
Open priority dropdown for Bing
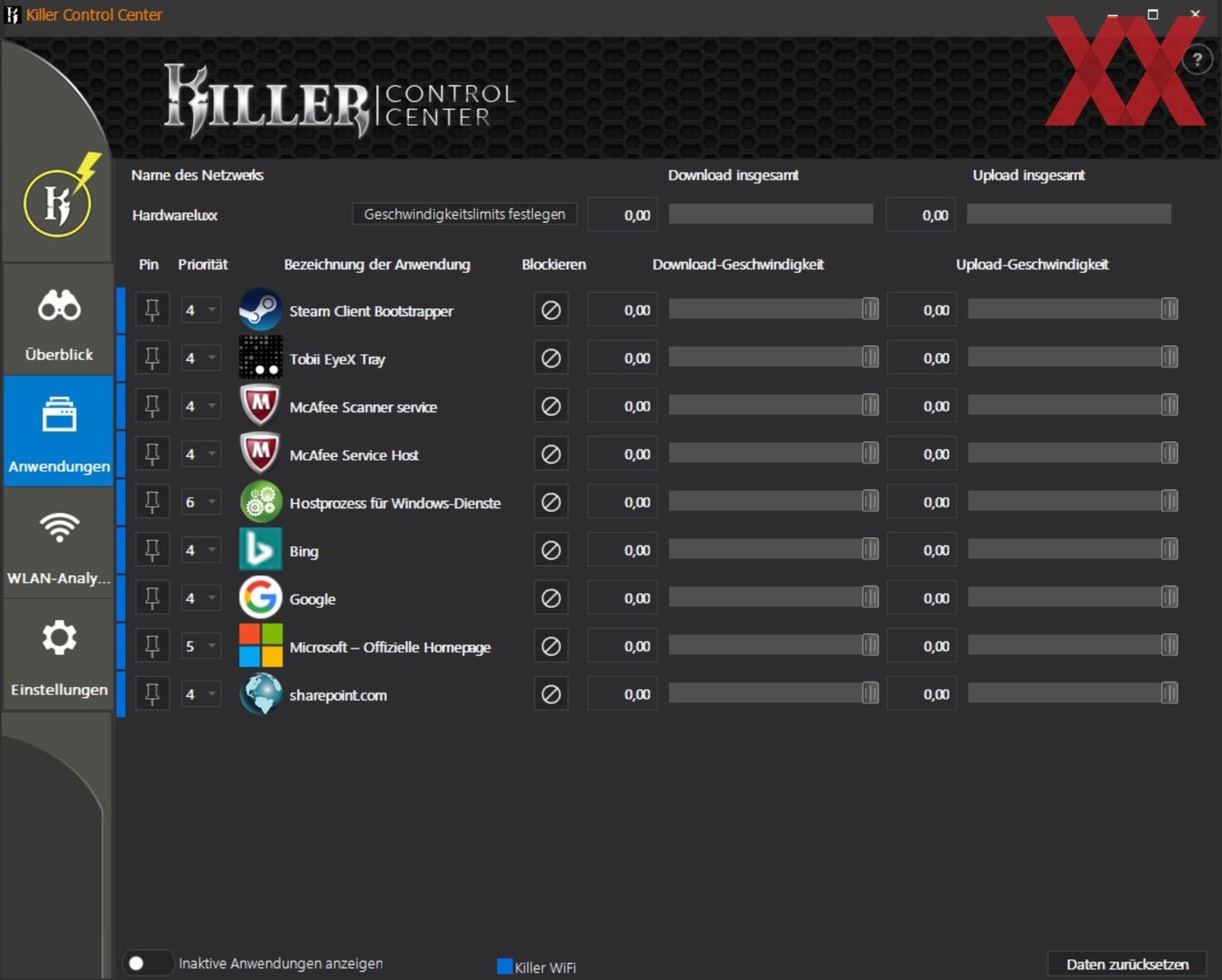[200, 550]
